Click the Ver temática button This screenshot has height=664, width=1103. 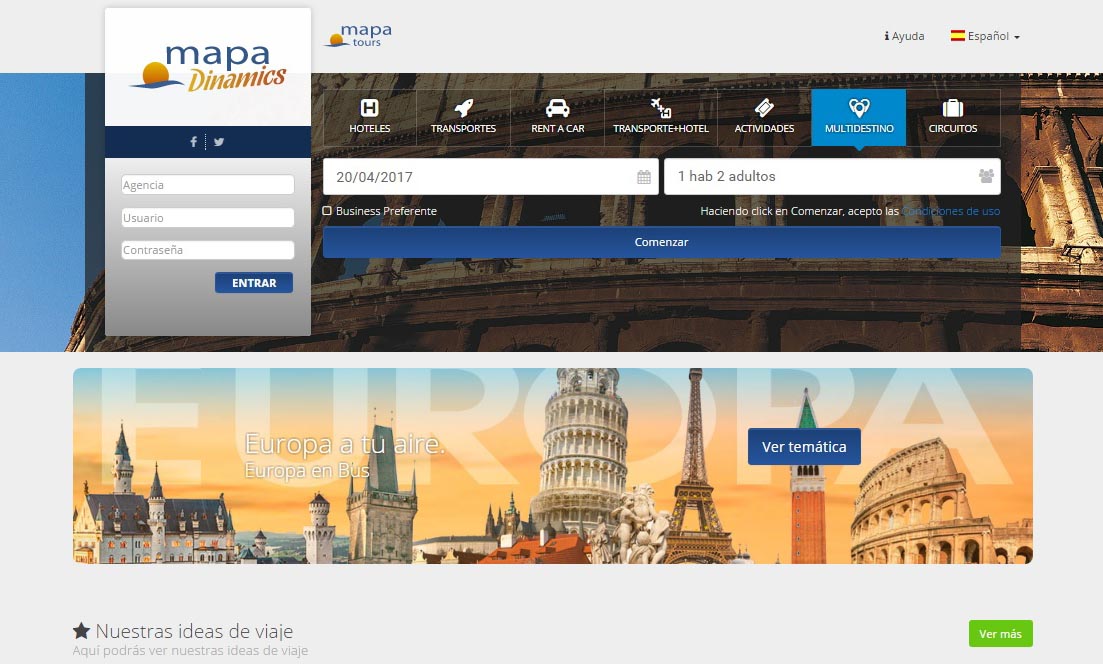804,447
